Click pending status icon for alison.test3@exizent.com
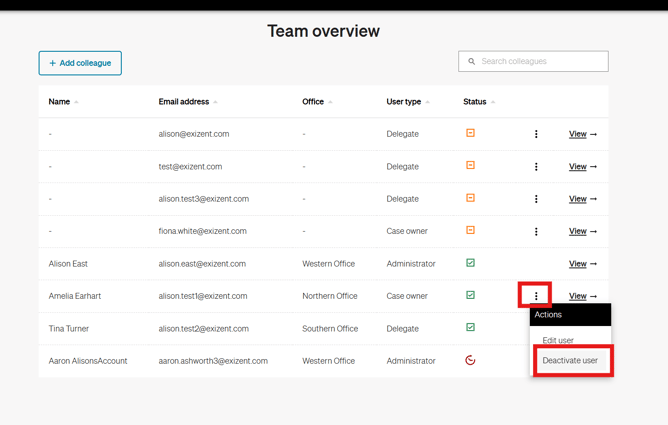 click(x=470, y=198)
